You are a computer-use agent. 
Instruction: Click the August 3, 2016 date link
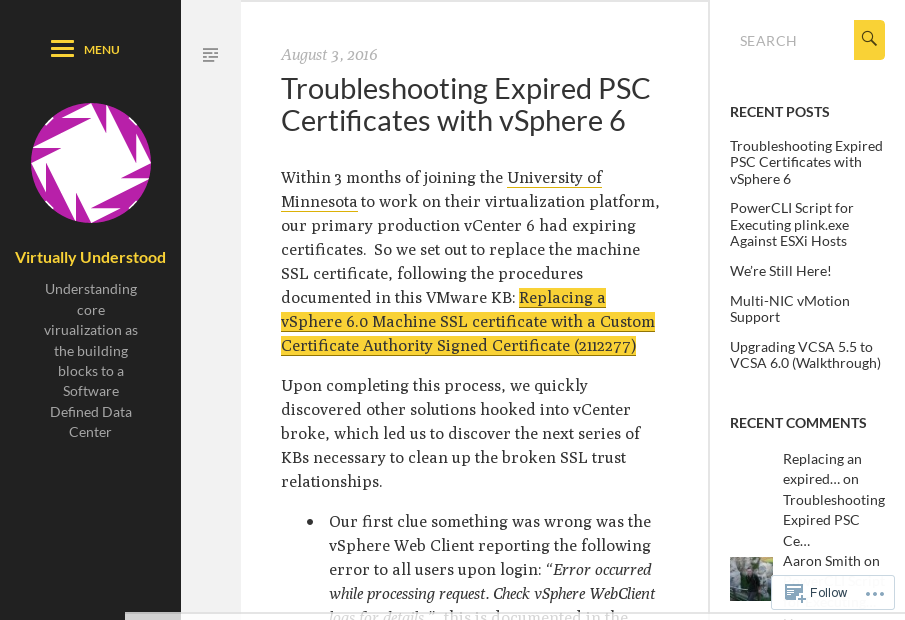329,55
